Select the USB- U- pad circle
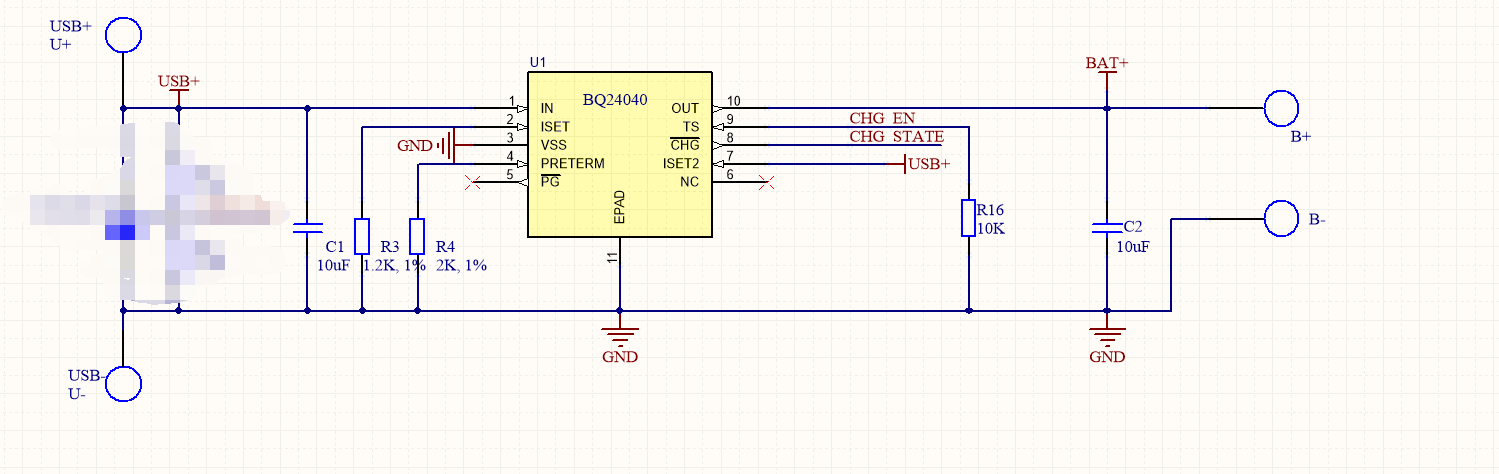 tap(122, 384)
